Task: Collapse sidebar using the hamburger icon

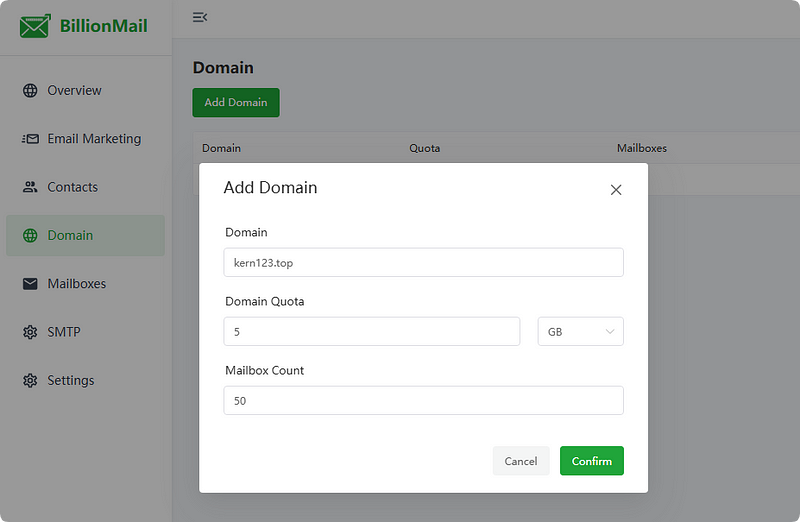Action: tap(199, 17)
